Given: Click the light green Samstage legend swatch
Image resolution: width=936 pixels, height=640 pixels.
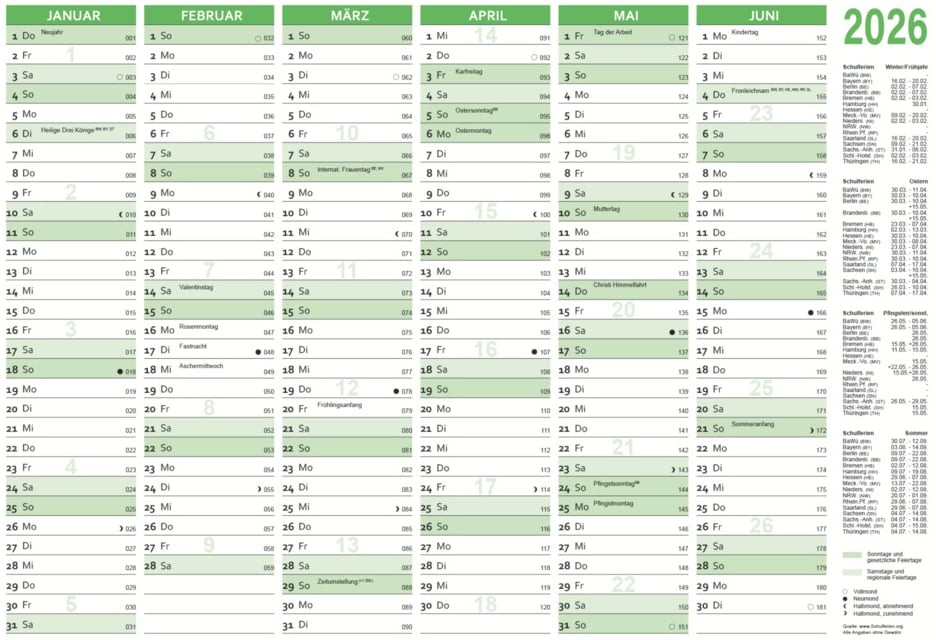Looking at the screenshot, I should pos(851,573).
